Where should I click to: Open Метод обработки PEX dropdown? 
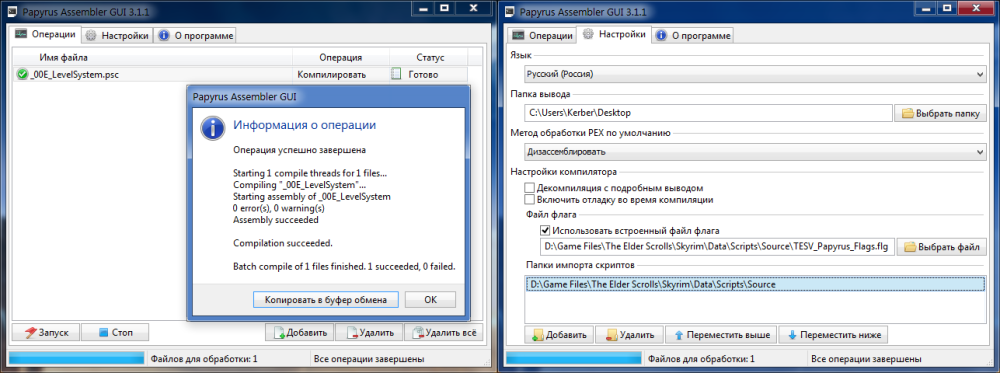[755, 152]
